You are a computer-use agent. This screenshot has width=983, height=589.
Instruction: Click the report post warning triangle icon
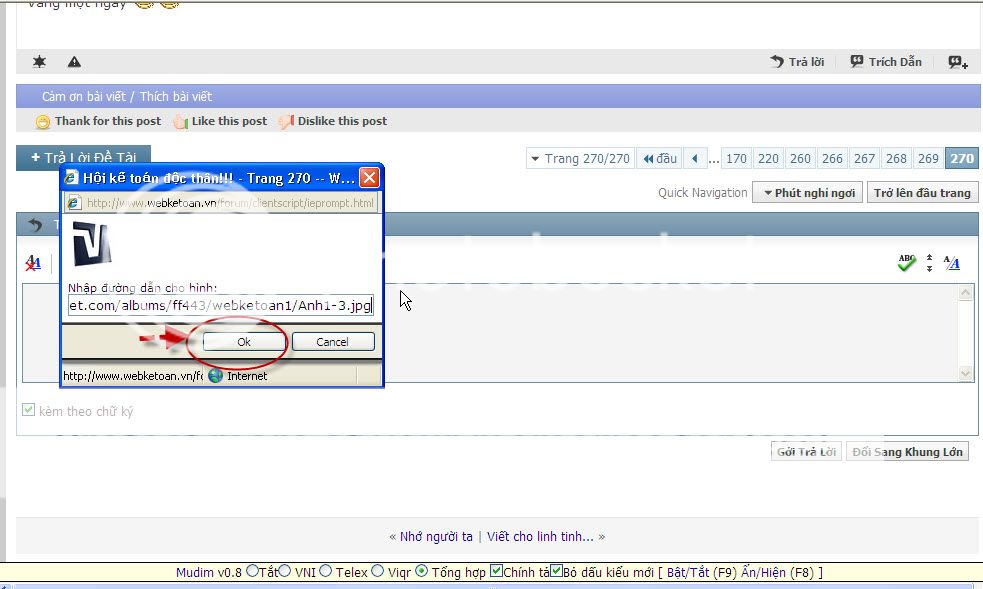click(x=74, y=62)
